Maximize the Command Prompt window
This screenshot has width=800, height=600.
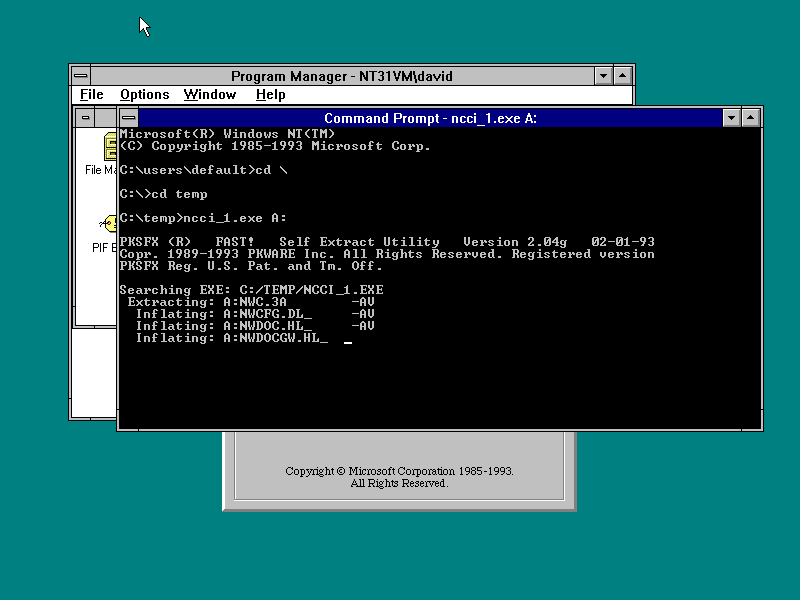pos(750,118)
